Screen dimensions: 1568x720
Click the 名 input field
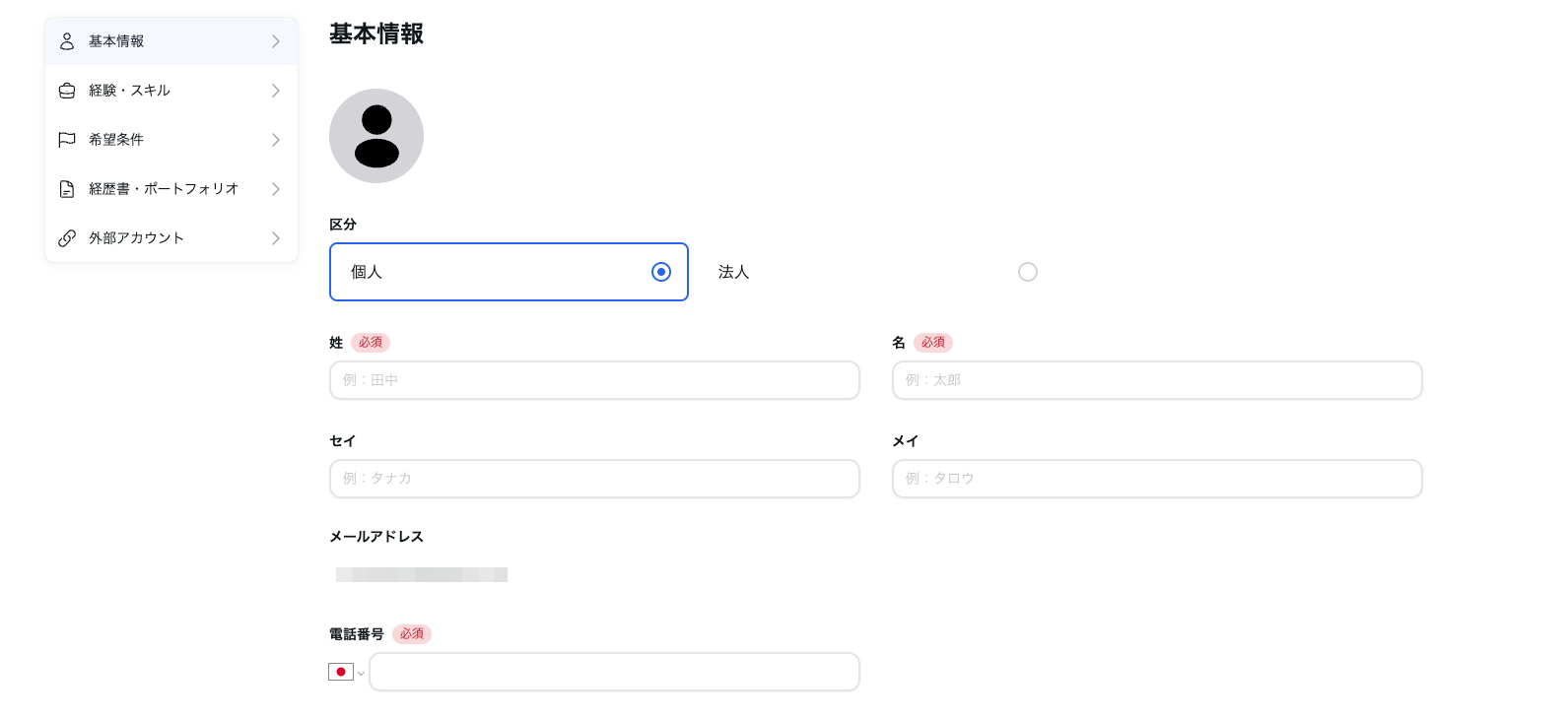tap(1157, 380)
